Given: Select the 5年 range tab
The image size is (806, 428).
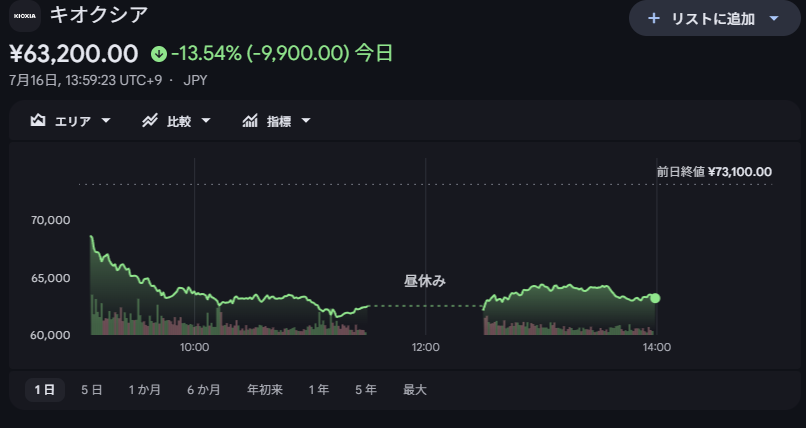Looking at the screenshot, I should tap(365, 390).
